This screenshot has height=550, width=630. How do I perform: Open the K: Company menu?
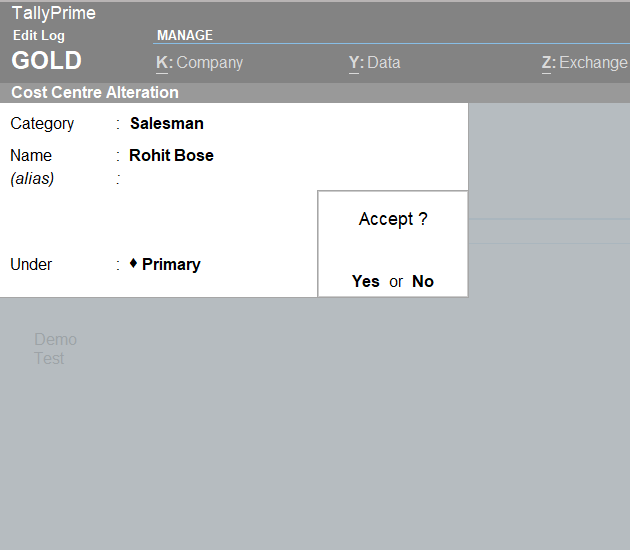(200, 62)
